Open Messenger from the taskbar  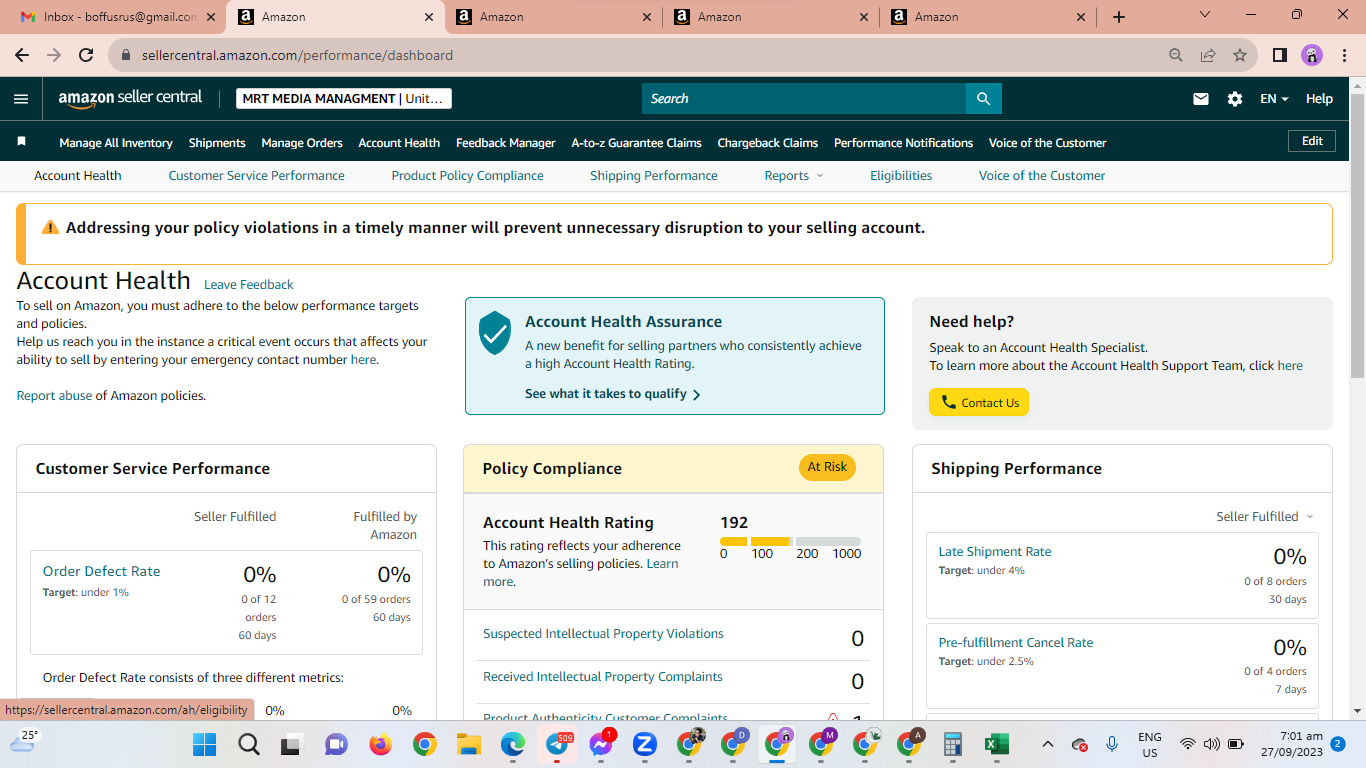tap(601, 744)
